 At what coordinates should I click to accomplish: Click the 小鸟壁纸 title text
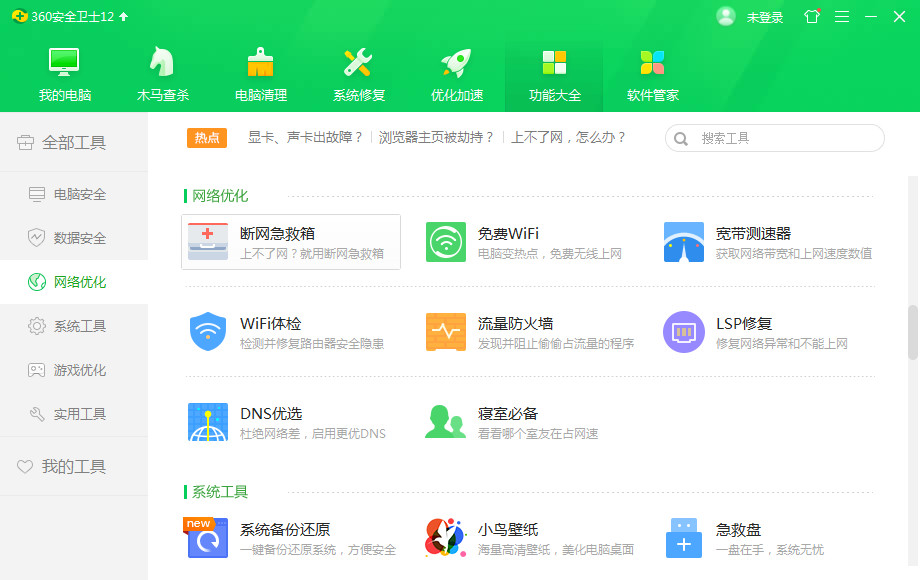tap(508, 530)
